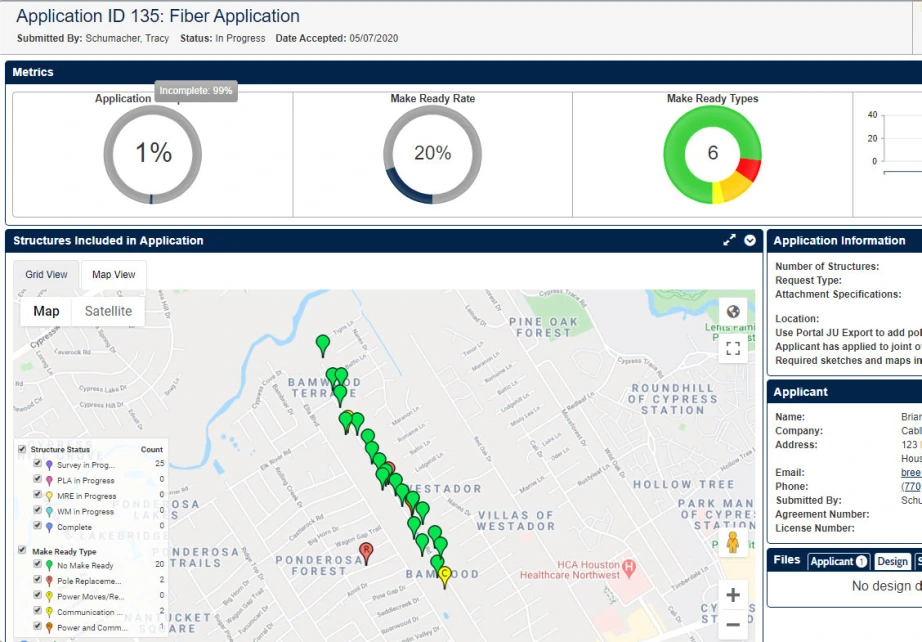The height and width of the screenshot is (642, 922).
Task: Collapse the Structures Included in Application panel
Action: (750, 240)
